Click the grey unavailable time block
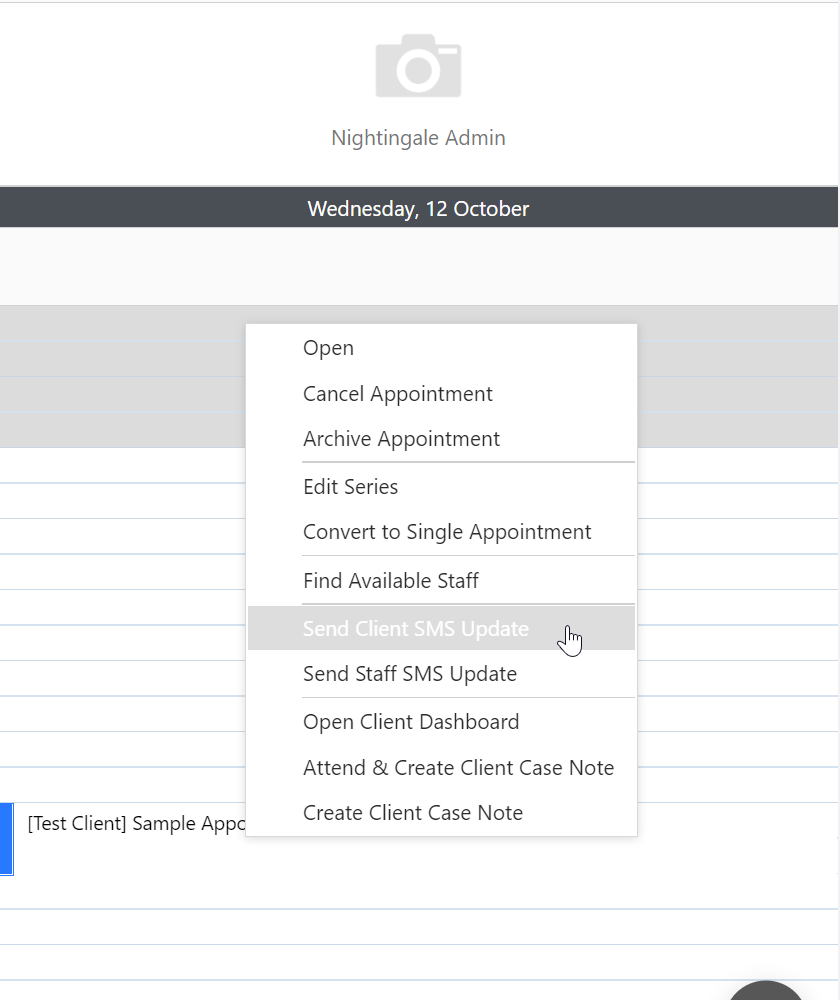The image size is (840, 1000). 122,376
